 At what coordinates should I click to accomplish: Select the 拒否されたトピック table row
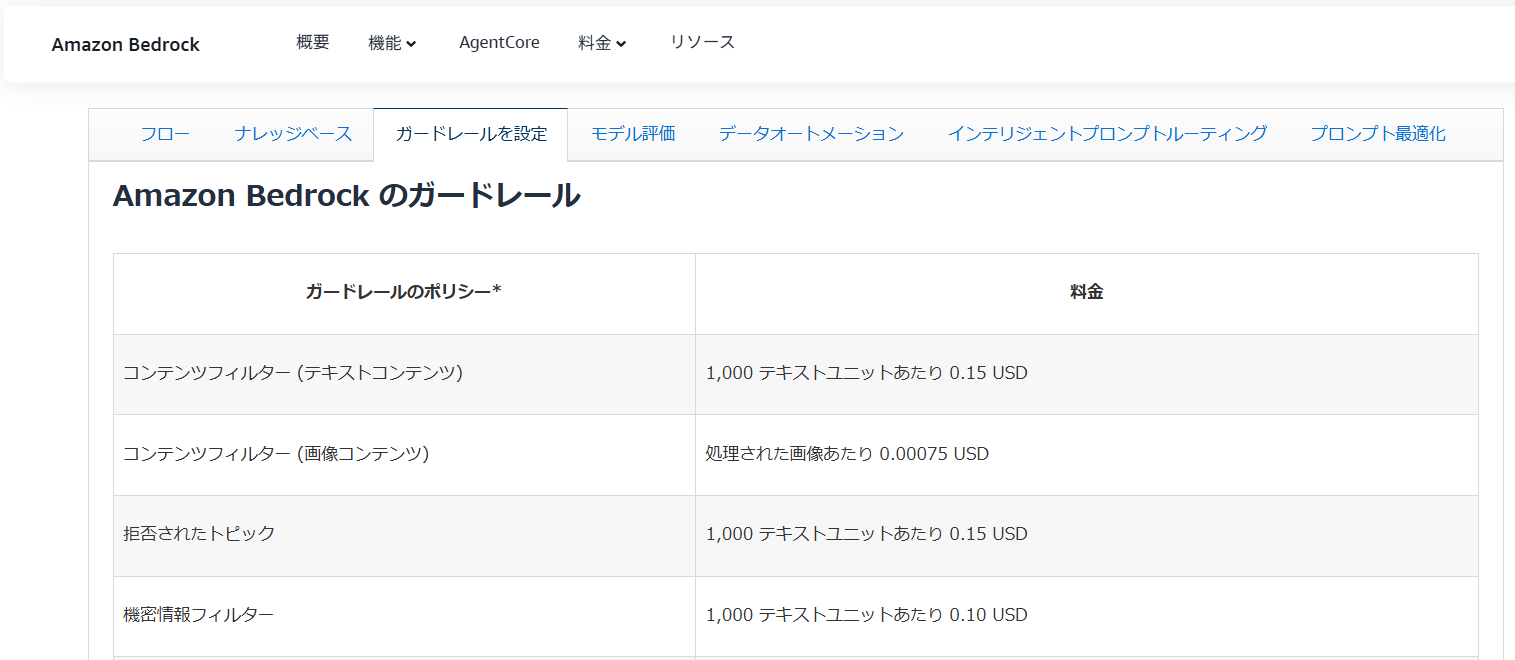point(795,535)
